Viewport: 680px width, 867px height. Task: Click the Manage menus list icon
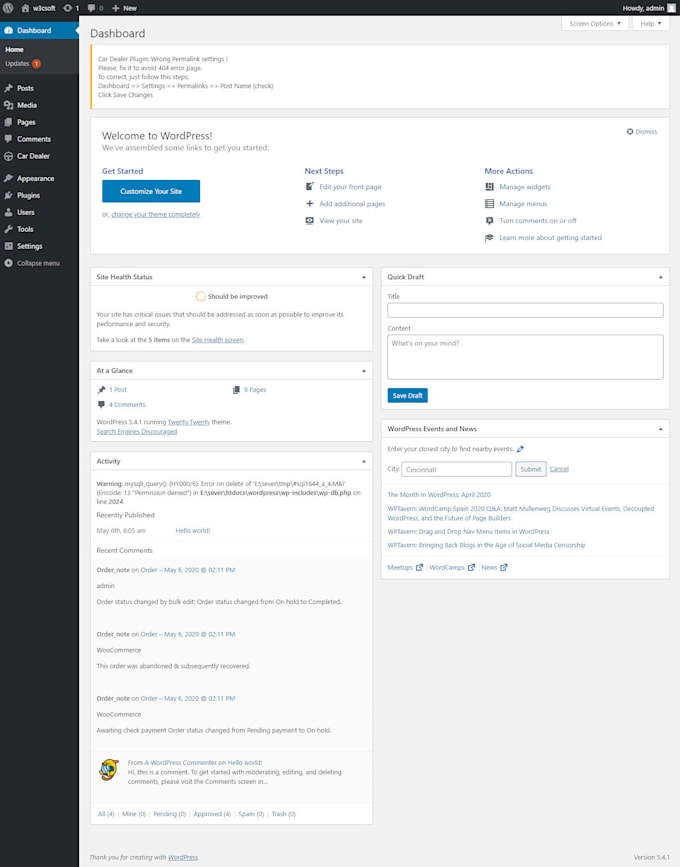pyautogui.click(x=489, y=203)
